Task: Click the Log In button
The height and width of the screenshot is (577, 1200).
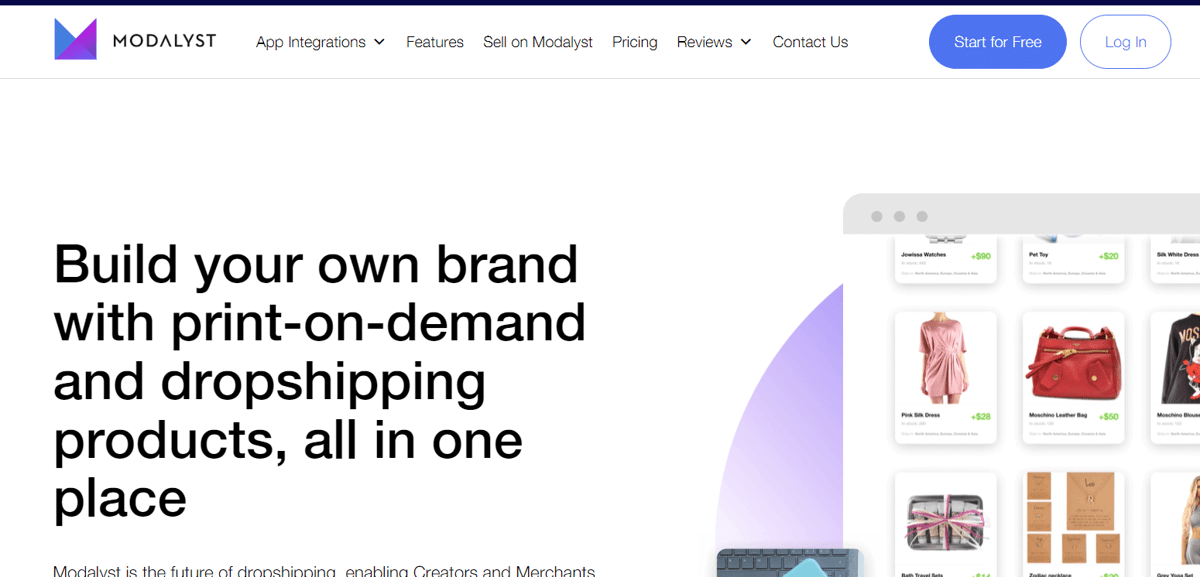Action: pyautogui.click(x=1126, y=42)
